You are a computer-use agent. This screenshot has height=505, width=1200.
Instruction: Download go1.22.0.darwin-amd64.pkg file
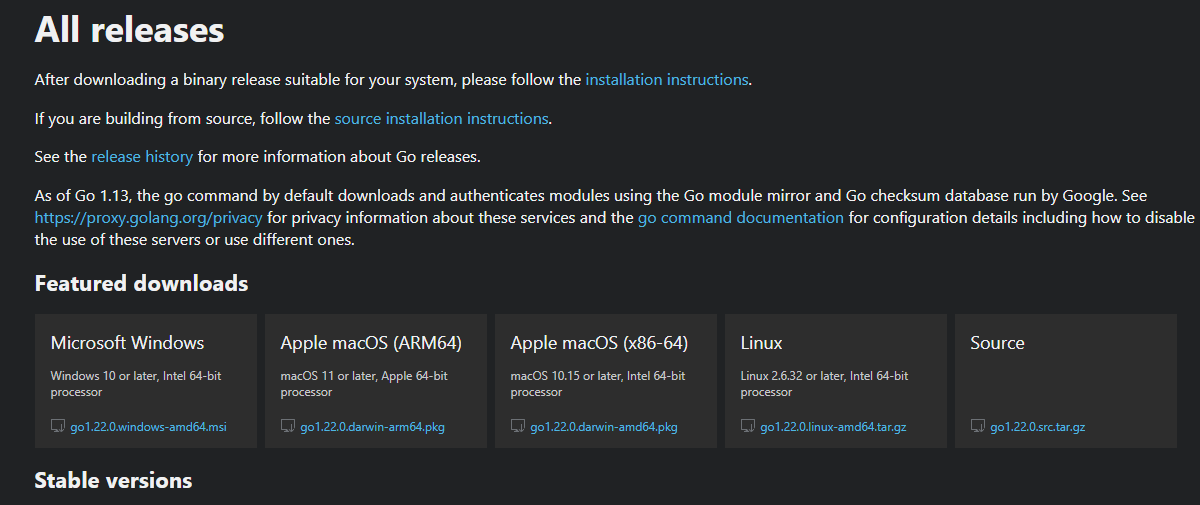(604, 427)
